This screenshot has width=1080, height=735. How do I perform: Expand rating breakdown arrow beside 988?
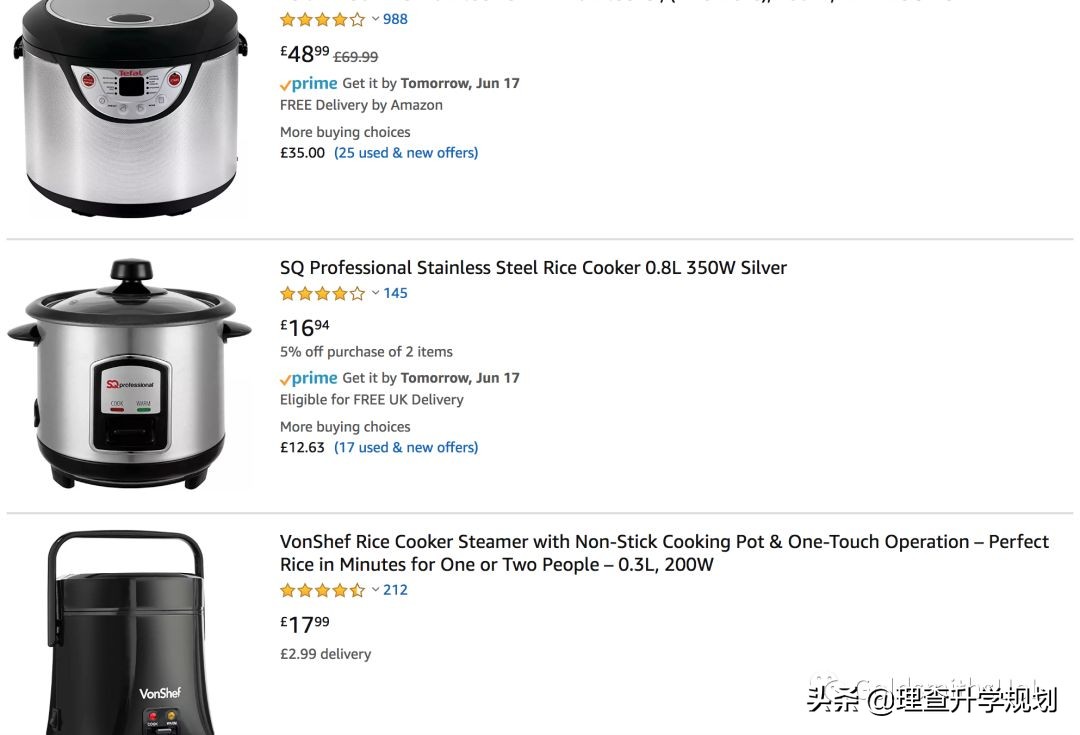pos(375,18)
